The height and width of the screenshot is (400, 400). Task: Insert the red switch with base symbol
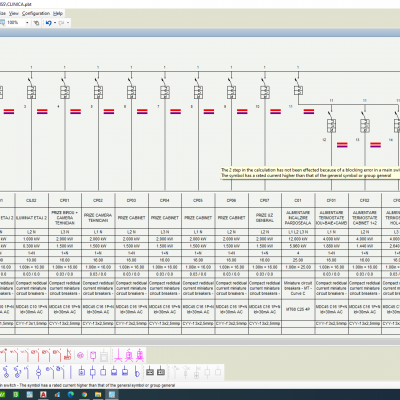68,355
